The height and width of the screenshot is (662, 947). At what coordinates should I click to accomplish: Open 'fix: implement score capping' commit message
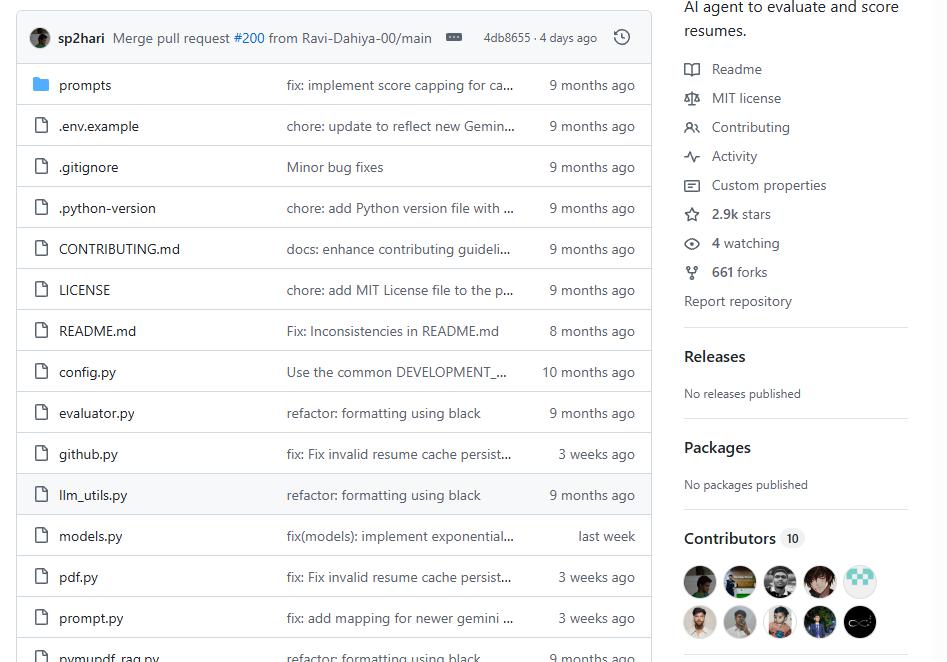400,85
